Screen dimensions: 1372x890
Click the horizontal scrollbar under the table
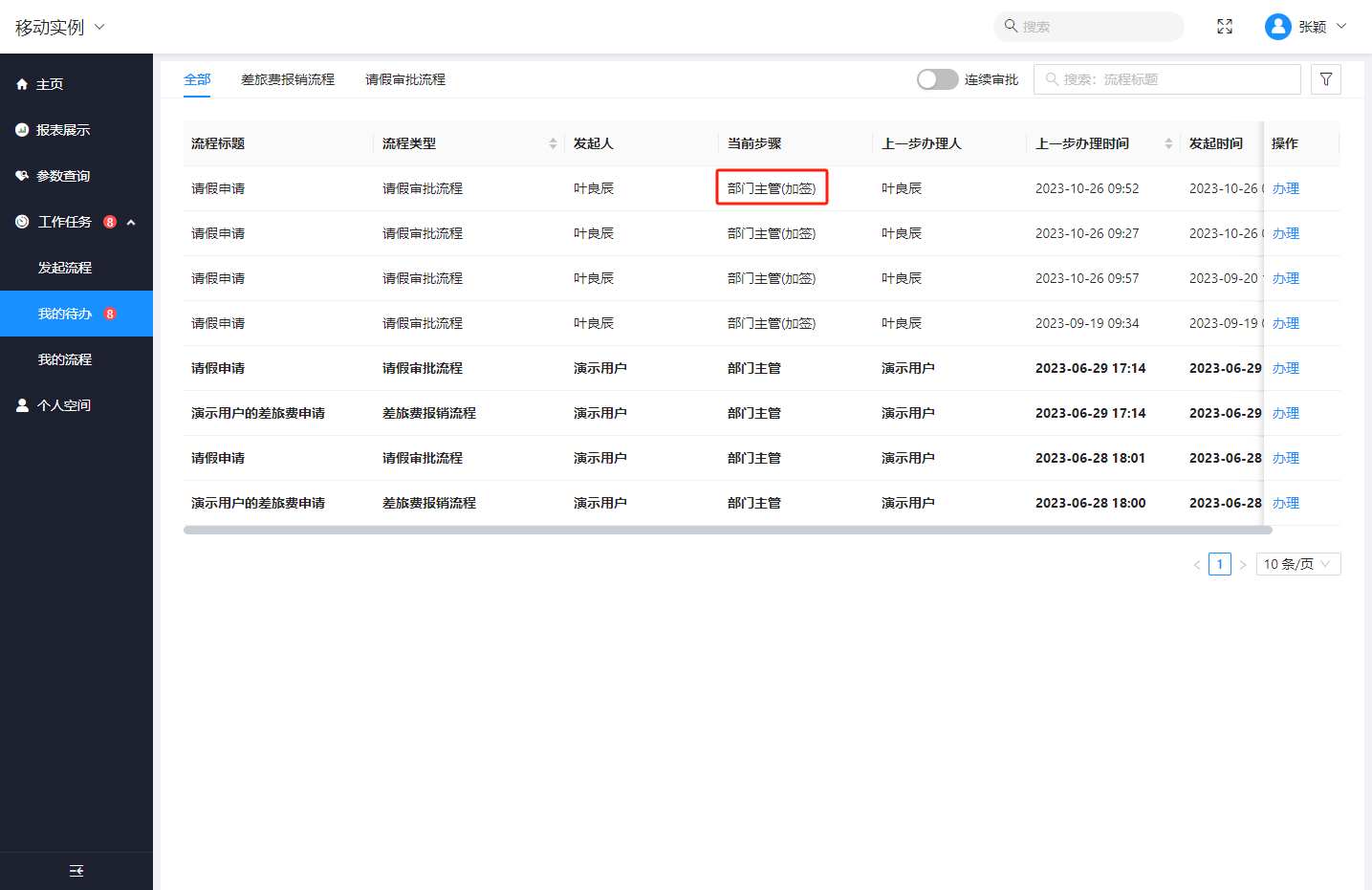[x=727, y=530]
